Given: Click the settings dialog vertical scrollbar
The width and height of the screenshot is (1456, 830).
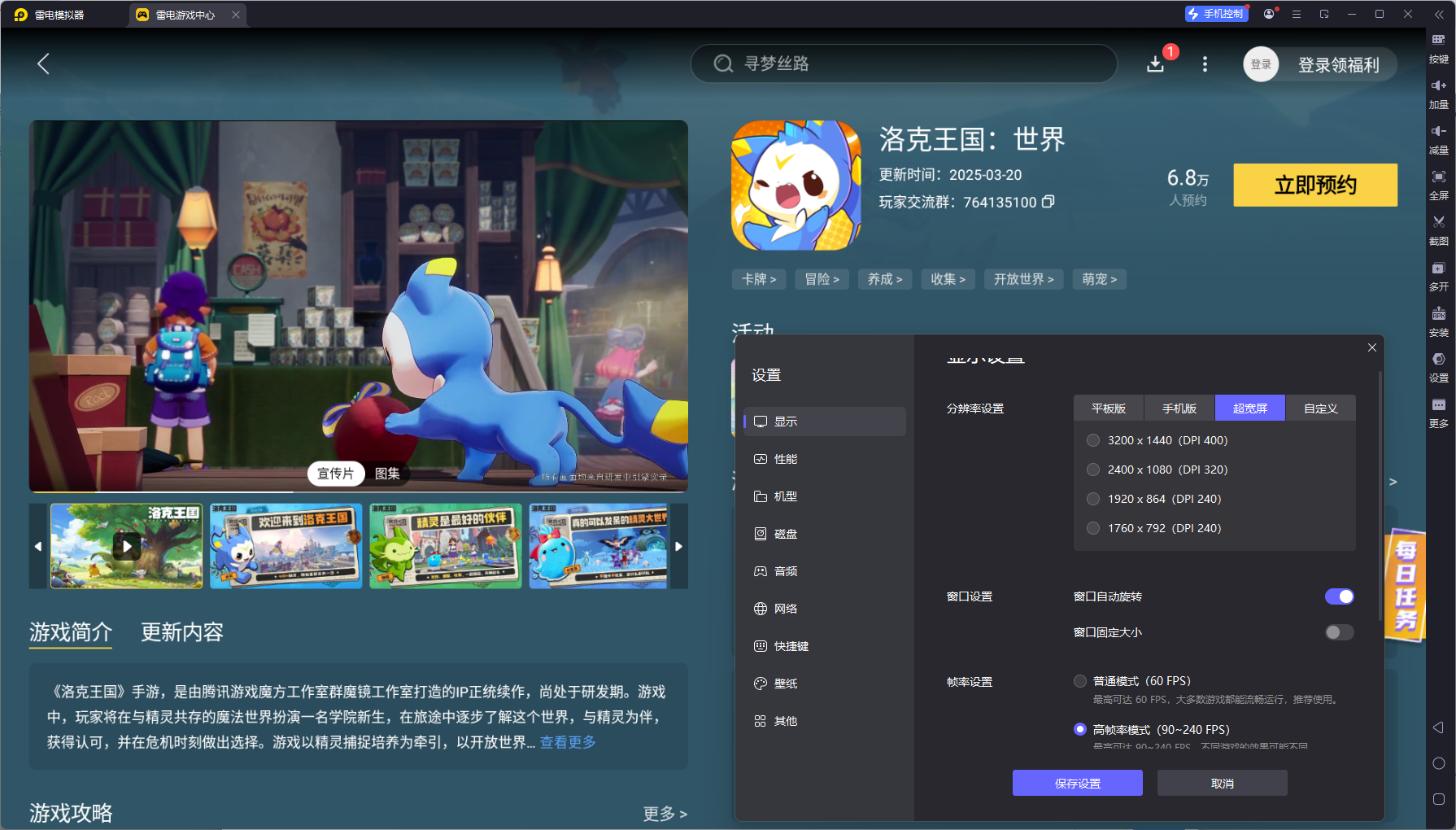Looking at the screenshot, I should pos(1380,496).
